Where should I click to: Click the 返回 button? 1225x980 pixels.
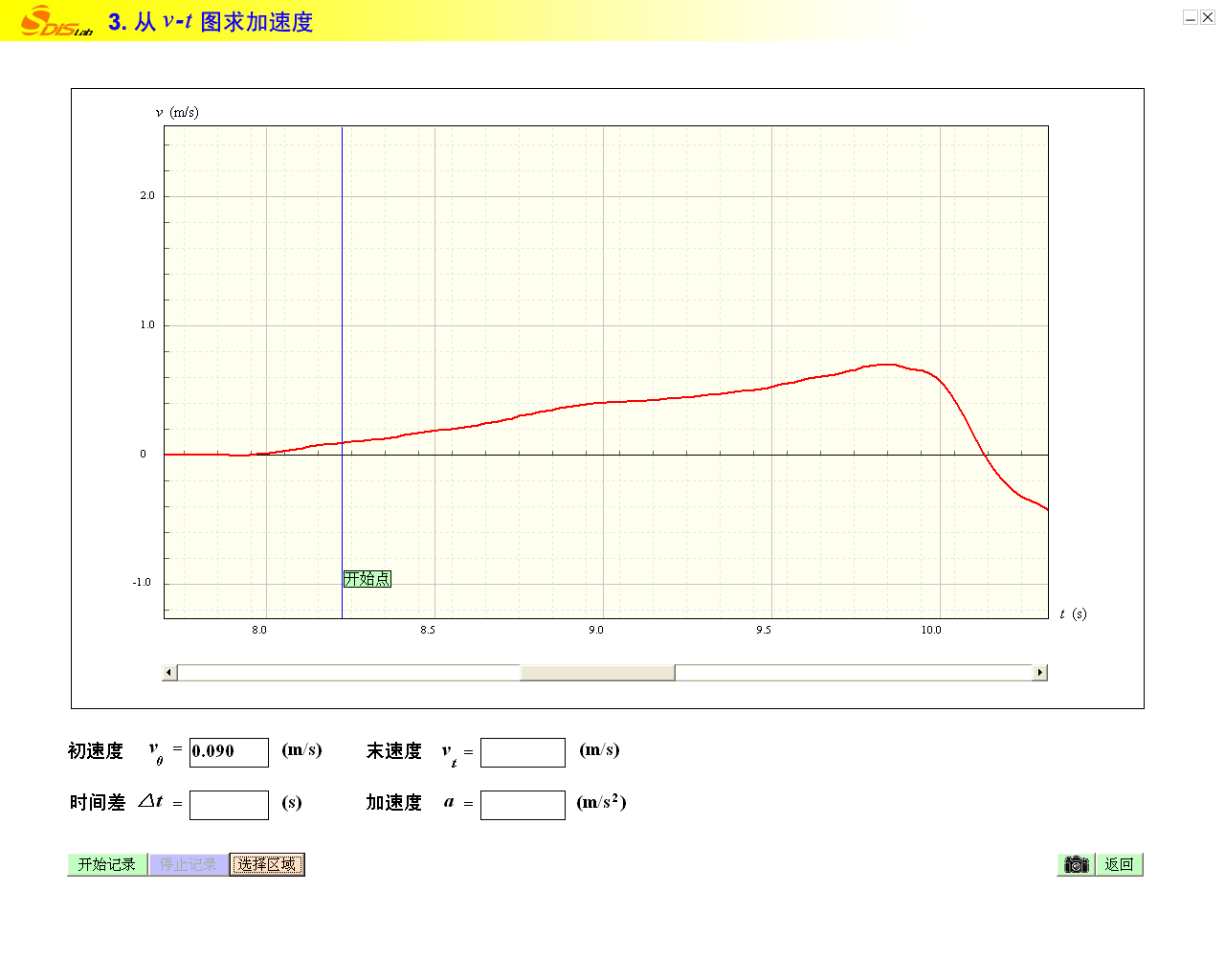[1119, 864]
